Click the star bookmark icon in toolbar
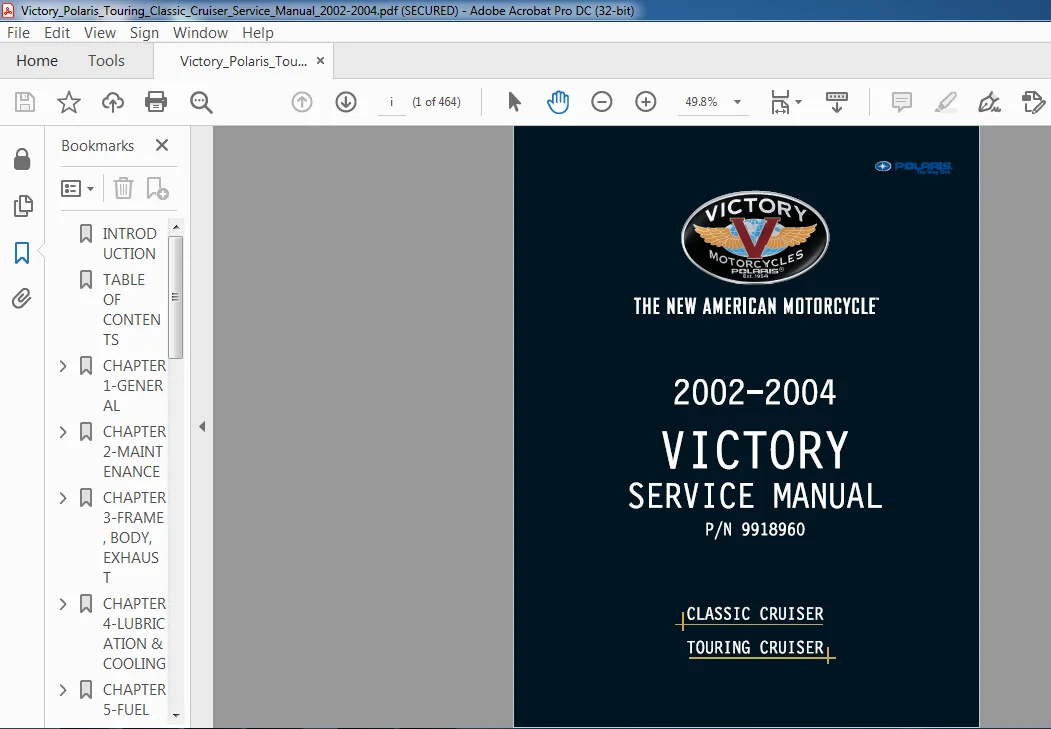The image size is (1051, 729). tap(68, 102)
